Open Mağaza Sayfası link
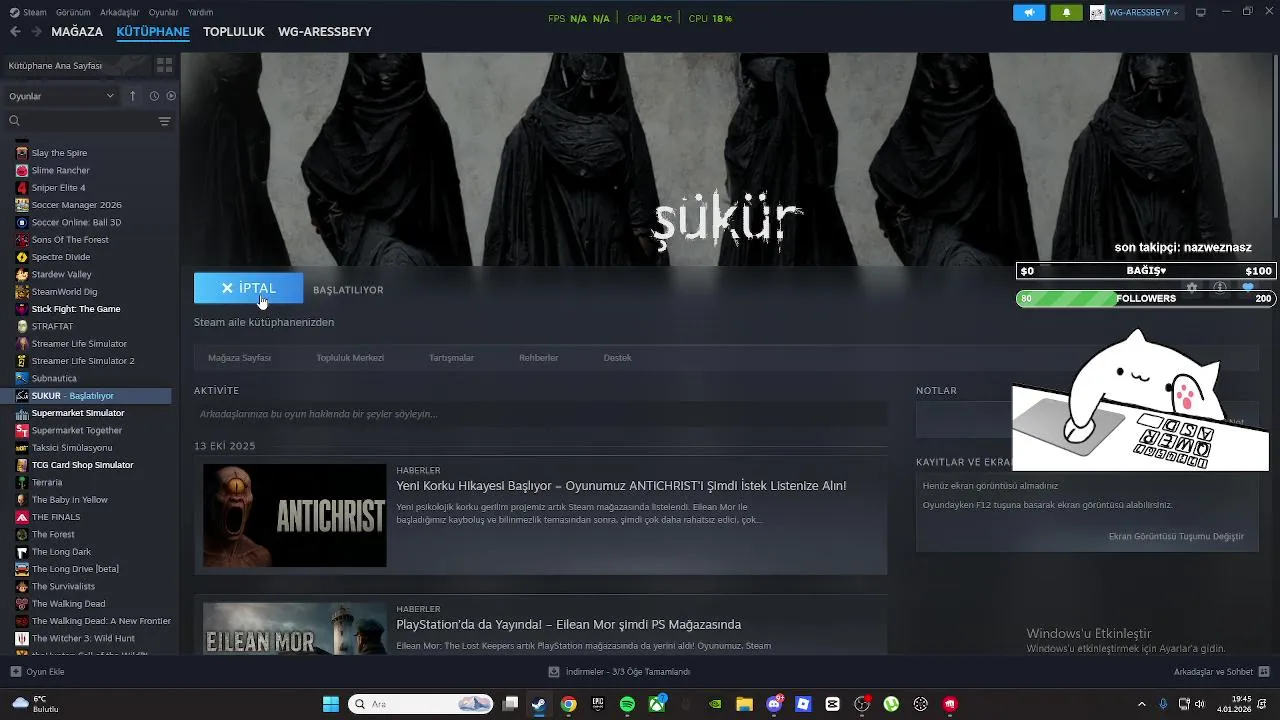Screen dimensions: 1280x720 click(x=239, y=358)
